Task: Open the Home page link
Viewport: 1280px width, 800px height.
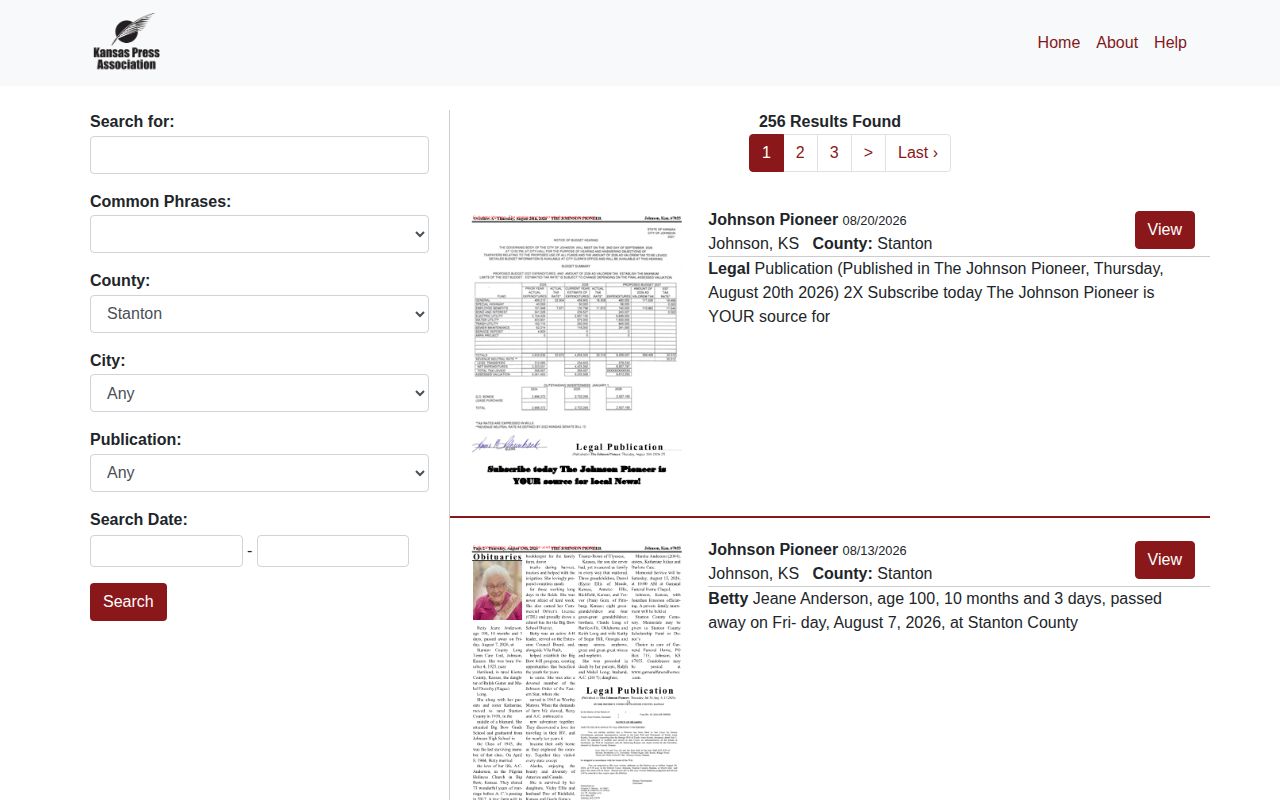Action: (x=1058, y=42)
